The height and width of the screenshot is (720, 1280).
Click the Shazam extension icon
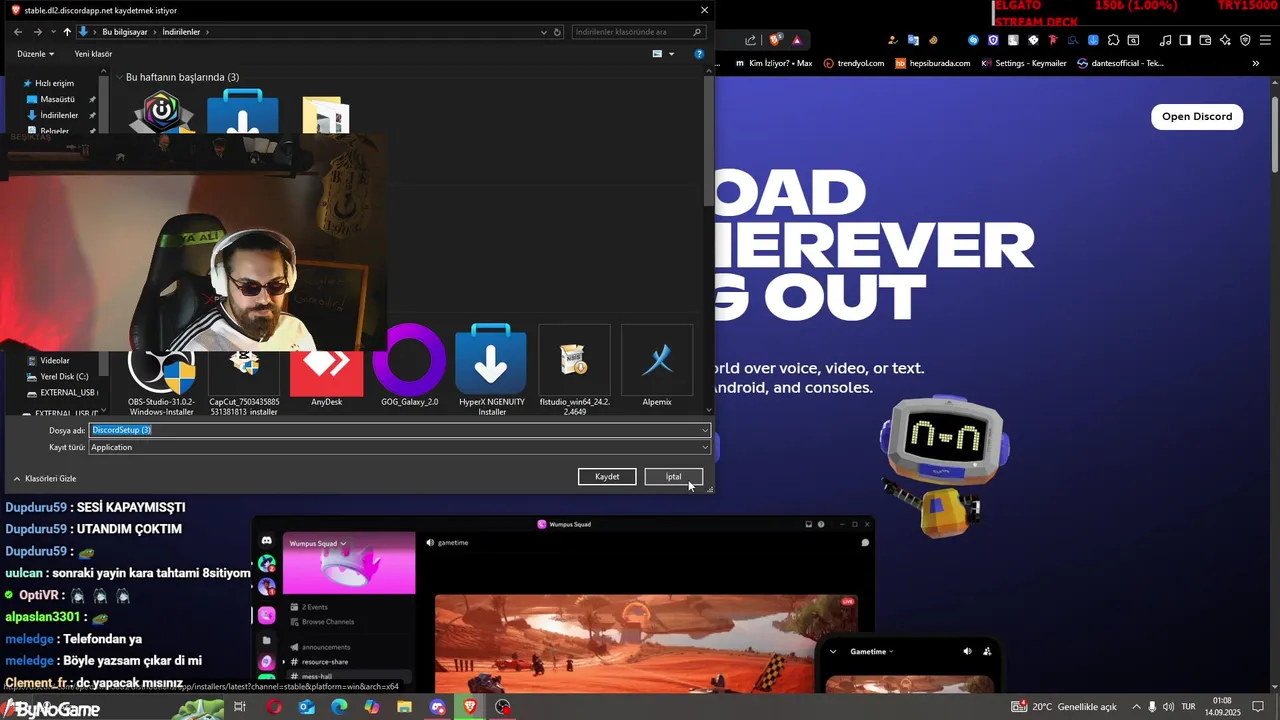tap(973, 40)
